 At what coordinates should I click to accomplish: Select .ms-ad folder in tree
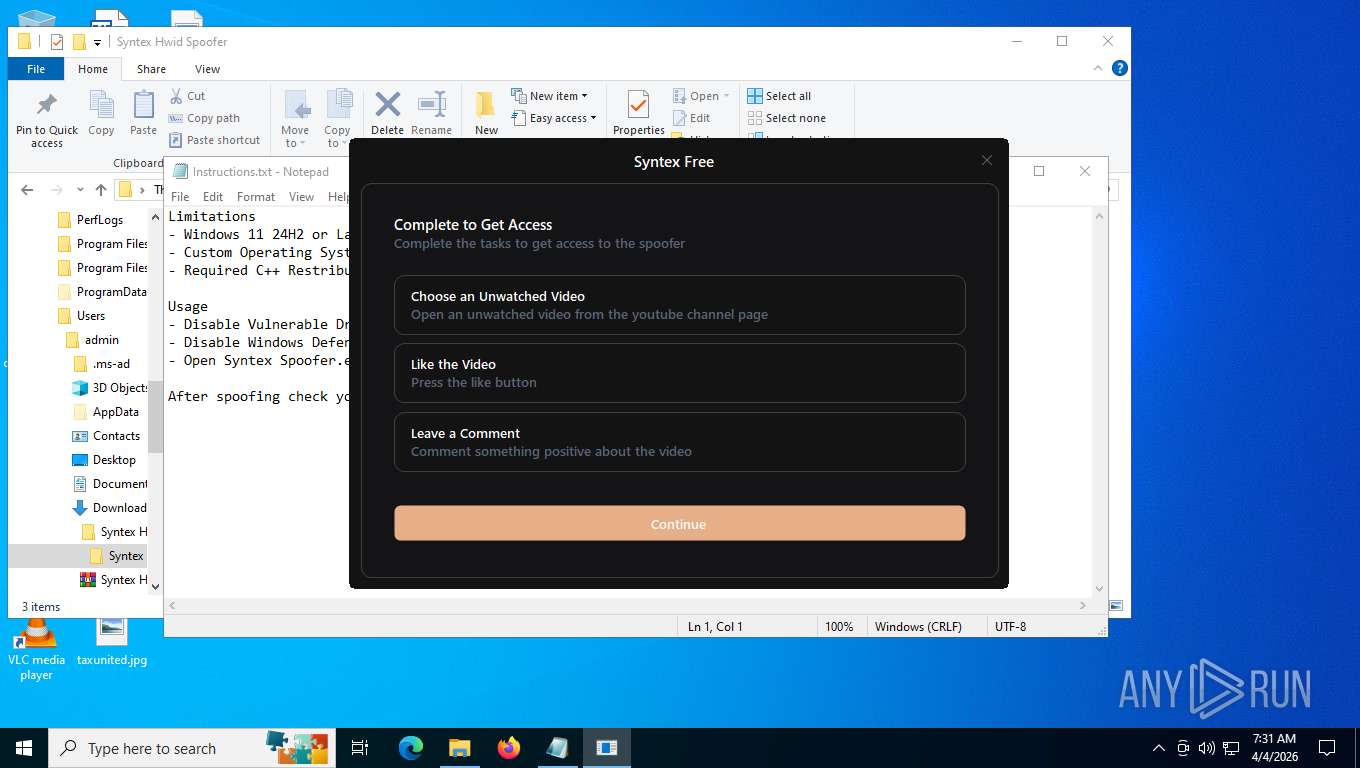click(x=101, y=364)
